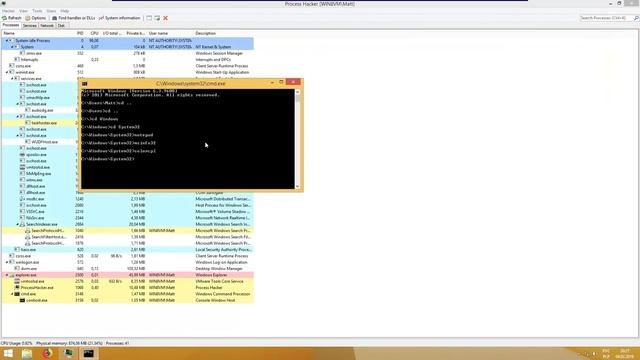Click cmd window scrollbar up arrow

point(298,92)
